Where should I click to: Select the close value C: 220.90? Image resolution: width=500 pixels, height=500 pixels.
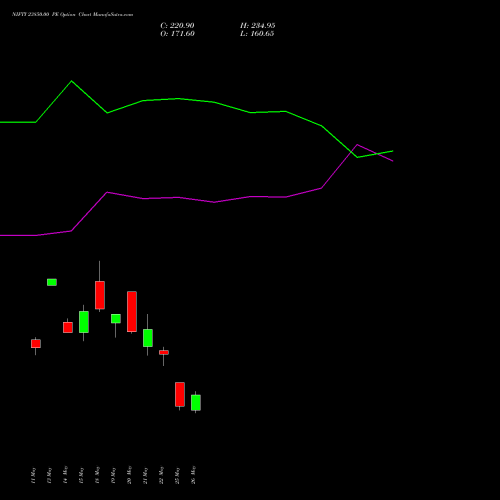177,26
